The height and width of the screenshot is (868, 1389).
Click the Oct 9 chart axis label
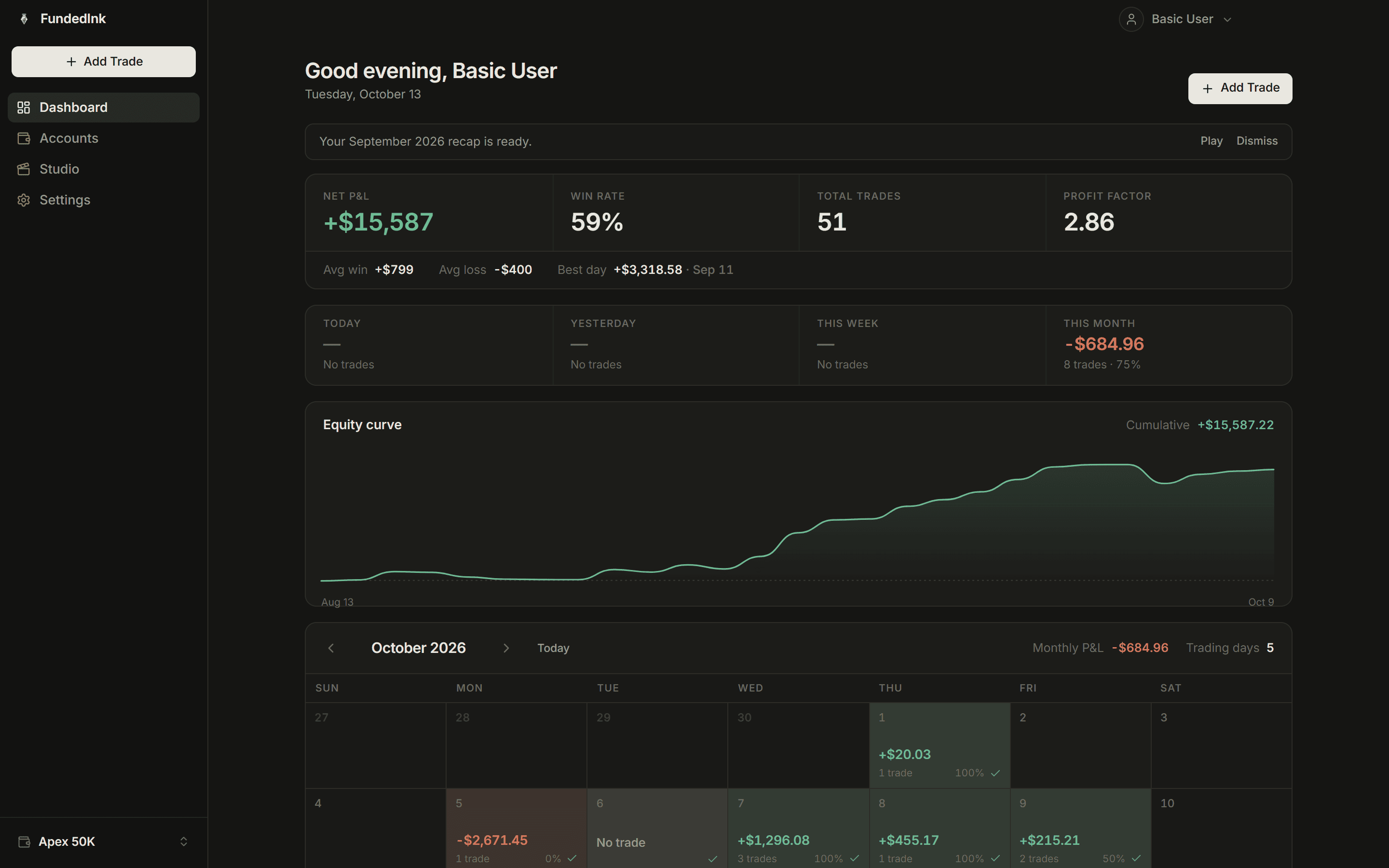[x=1260, y=602]
